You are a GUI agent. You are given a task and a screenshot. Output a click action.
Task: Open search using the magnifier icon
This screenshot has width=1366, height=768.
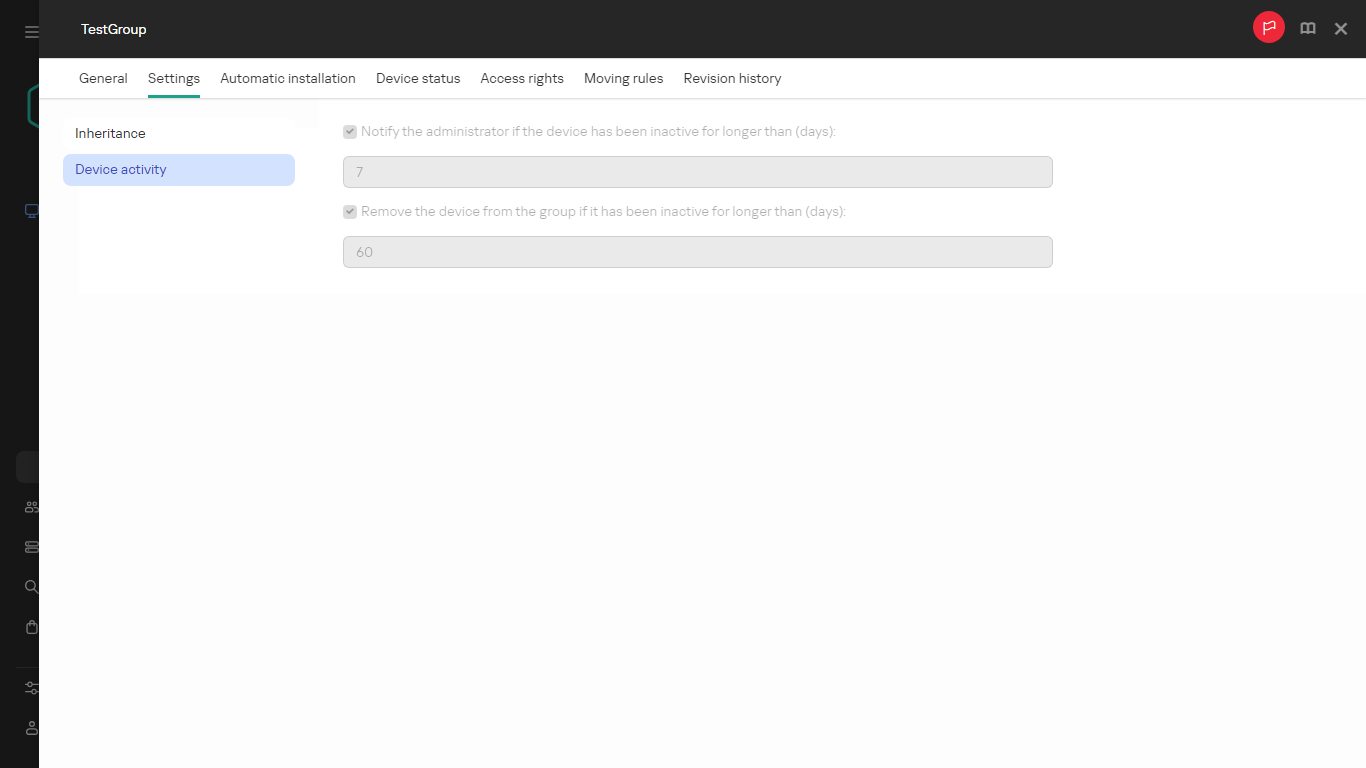(30, 587)
